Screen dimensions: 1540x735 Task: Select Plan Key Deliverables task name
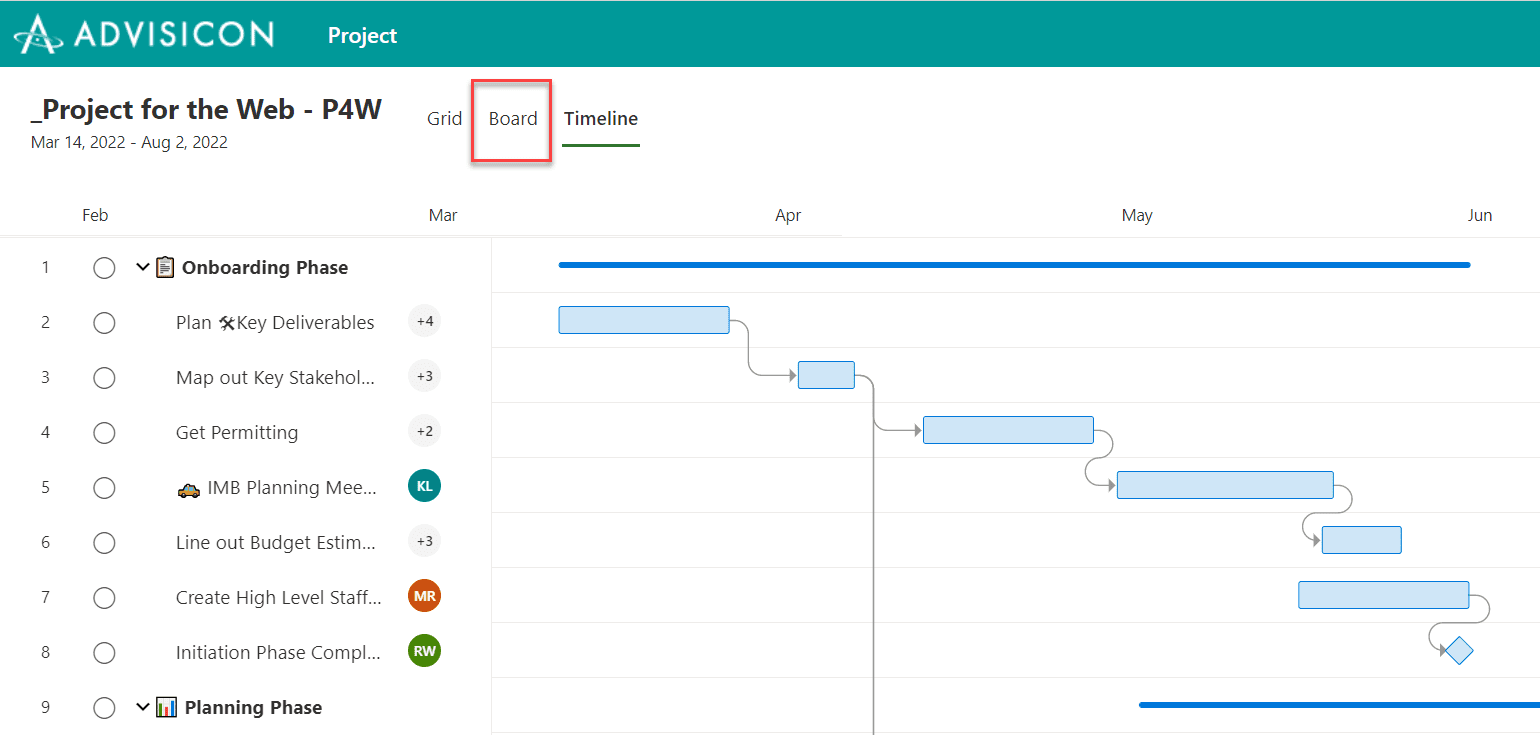(x=275, y=323)
